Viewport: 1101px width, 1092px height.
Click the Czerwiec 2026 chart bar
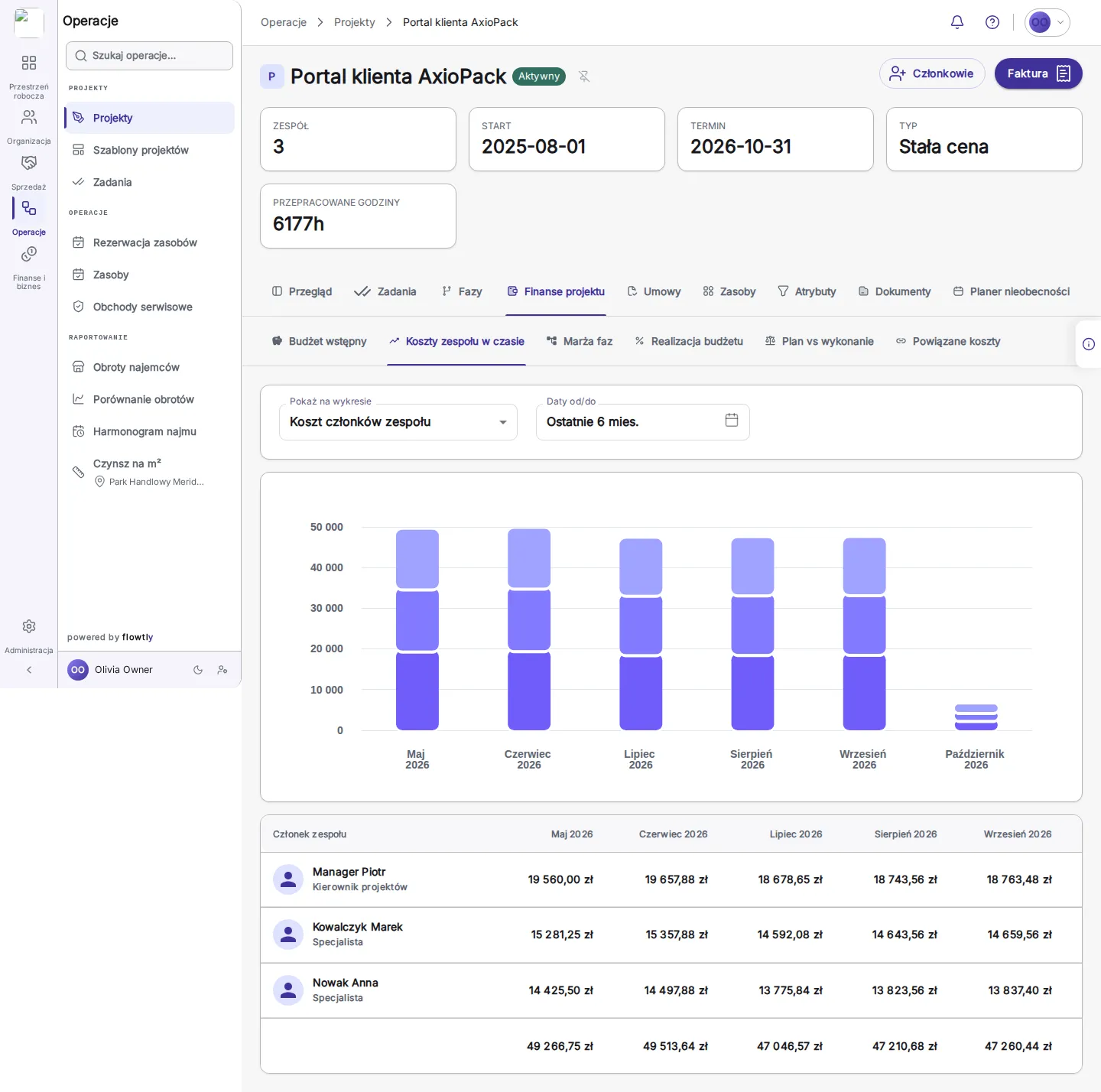[x=529, y=629]
